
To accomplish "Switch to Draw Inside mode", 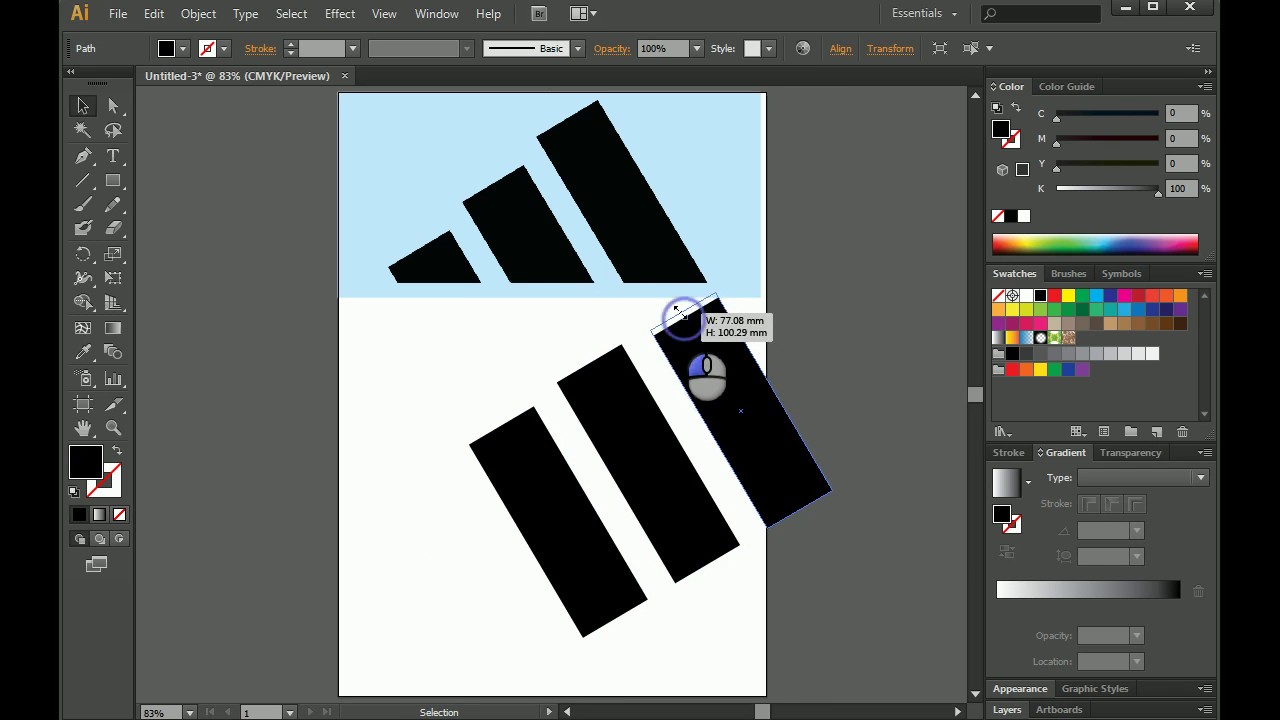I will (x=119, y=539).
